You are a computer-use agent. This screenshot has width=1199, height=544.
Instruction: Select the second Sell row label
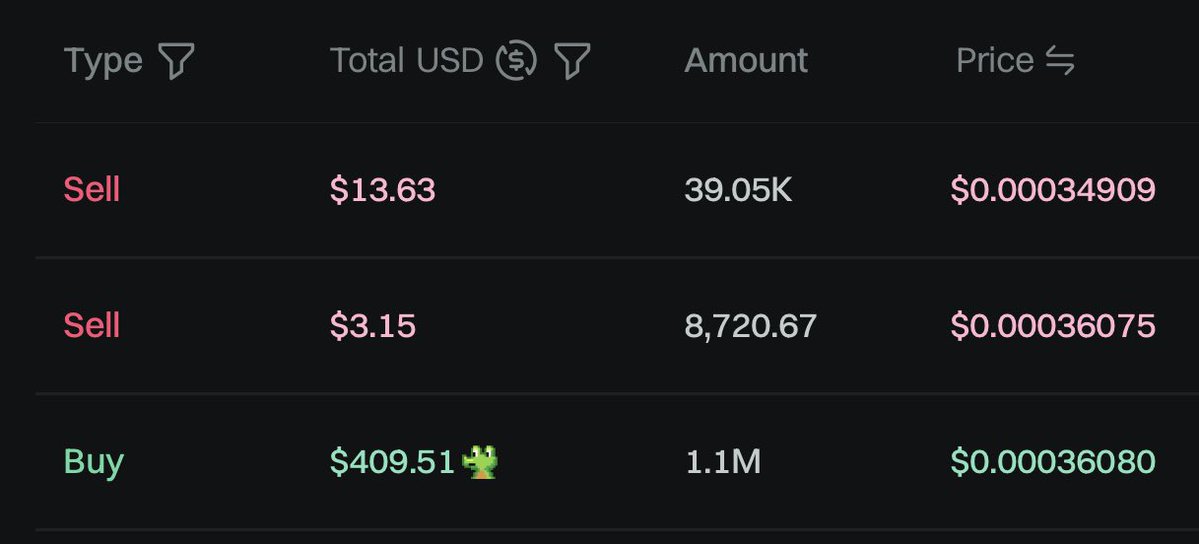tap(92, 325)
